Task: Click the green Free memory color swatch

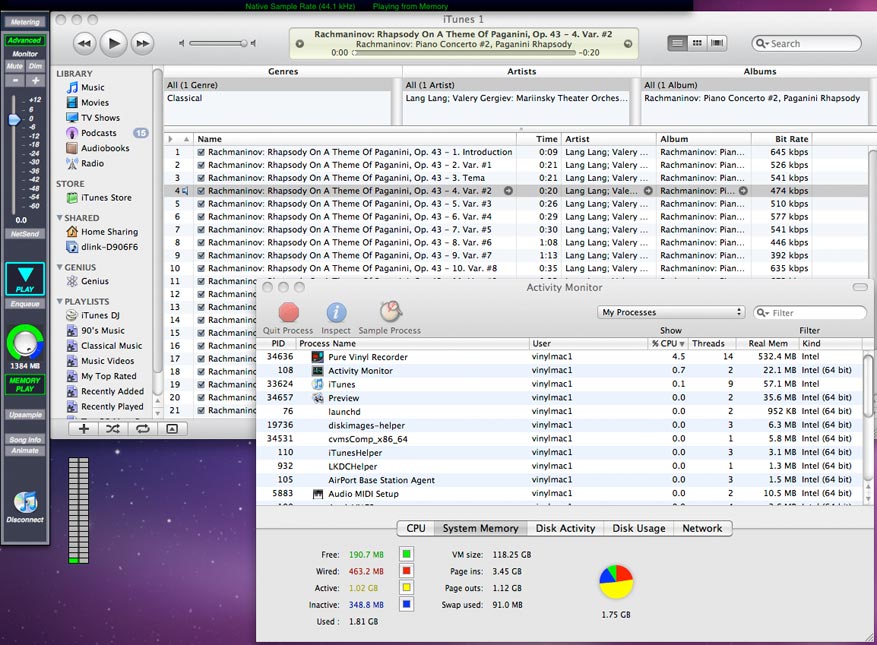Action: [x=407, y=554]
